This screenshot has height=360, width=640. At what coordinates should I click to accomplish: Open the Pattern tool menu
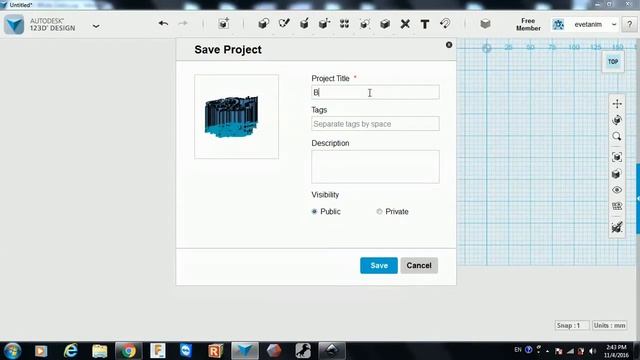[344, 24]
